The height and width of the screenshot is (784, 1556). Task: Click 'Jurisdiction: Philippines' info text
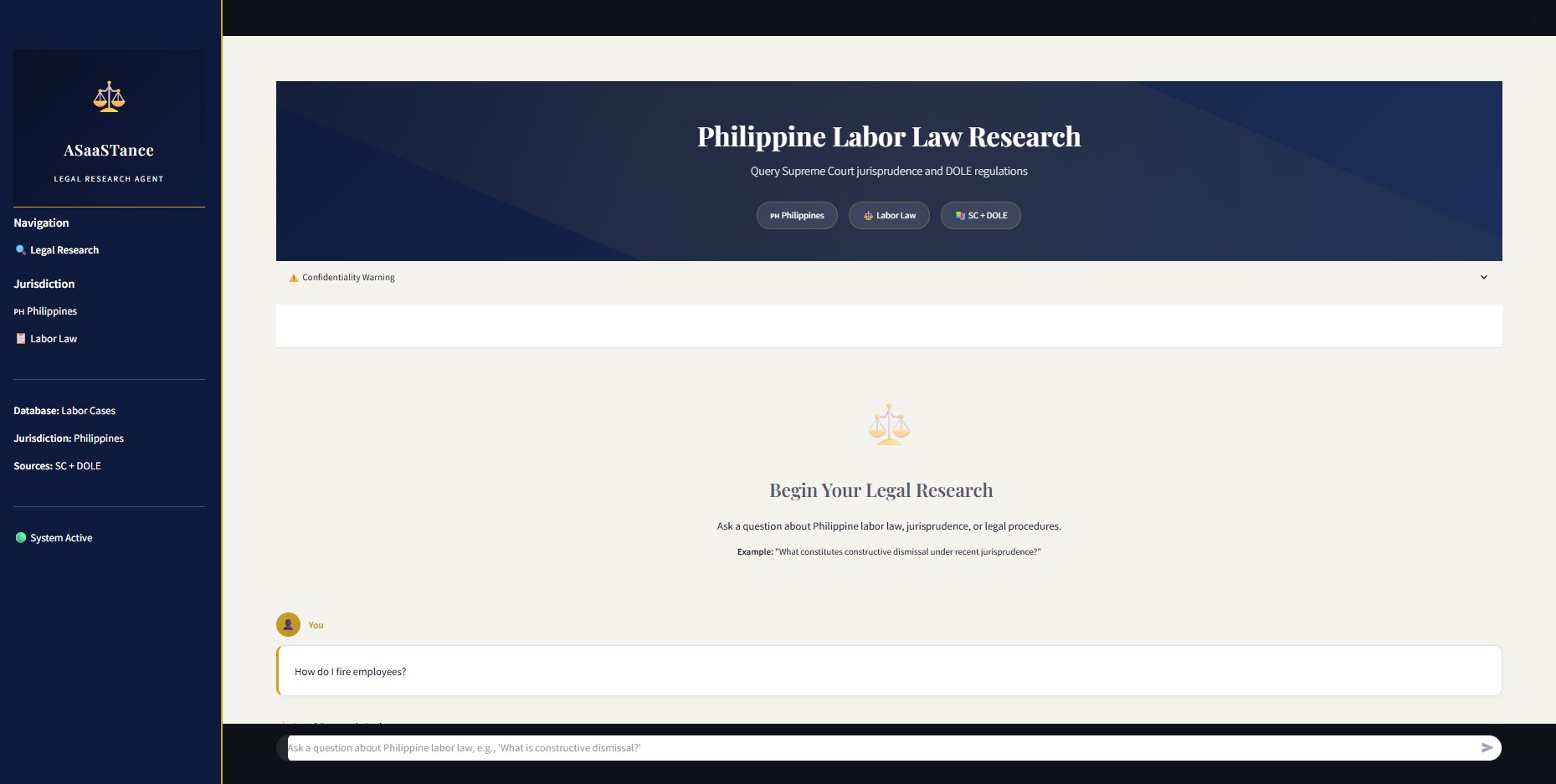tap(69, 438)
